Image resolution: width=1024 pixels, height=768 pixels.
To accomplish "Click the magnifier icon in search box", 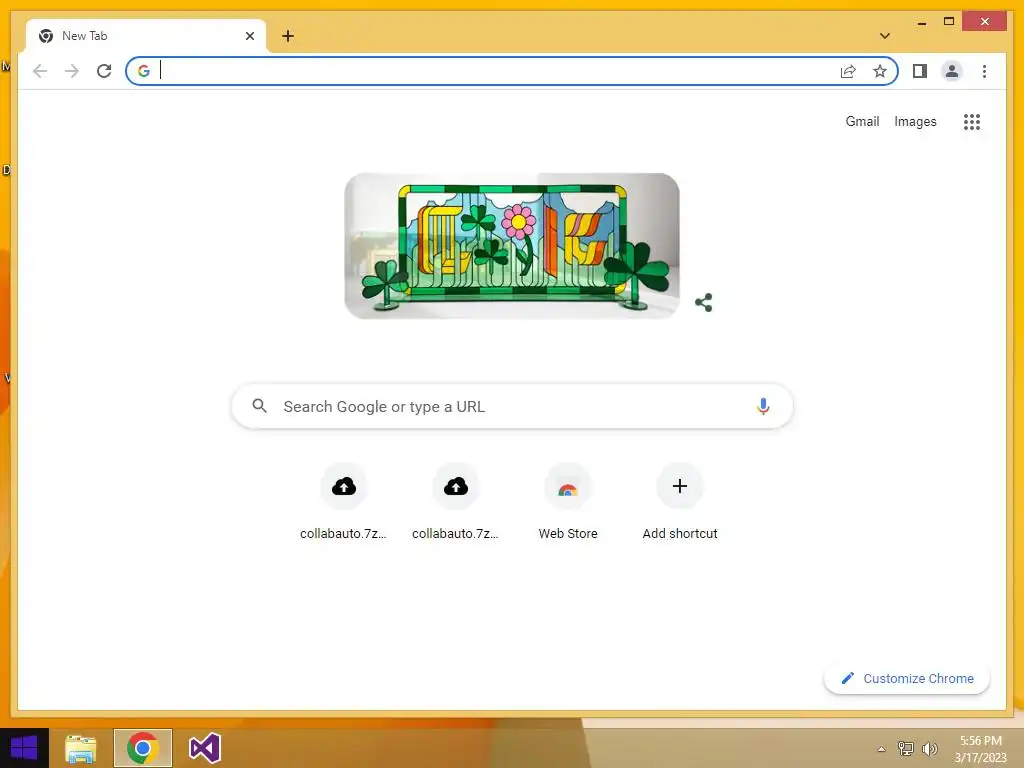I will tap(259, 406).
